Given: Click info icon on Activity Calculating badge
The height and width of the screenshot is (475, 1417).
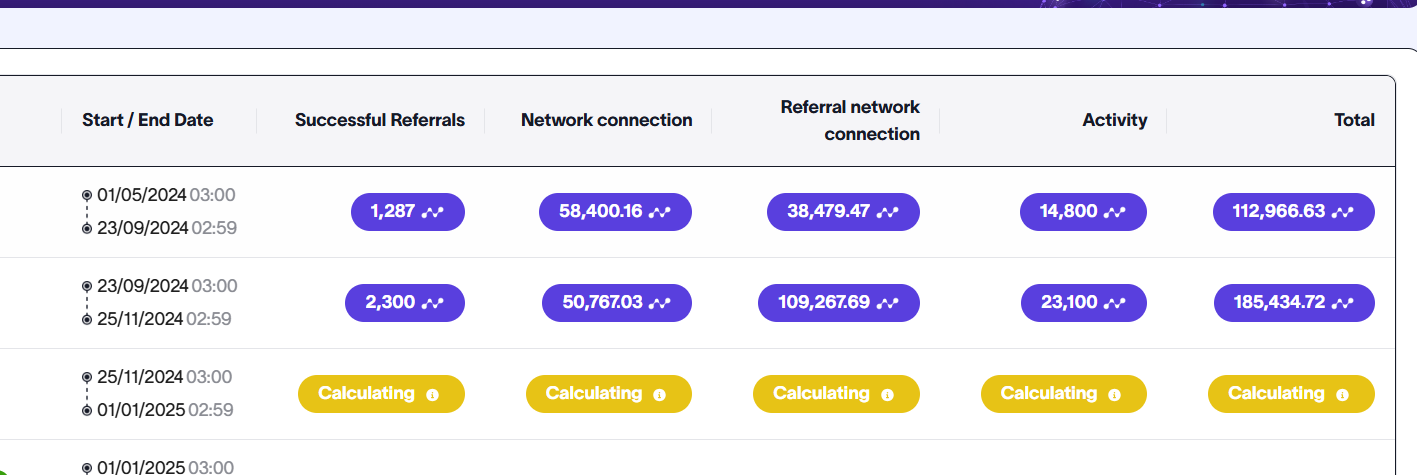Looking at the screenshot, I should (1114, 395).
